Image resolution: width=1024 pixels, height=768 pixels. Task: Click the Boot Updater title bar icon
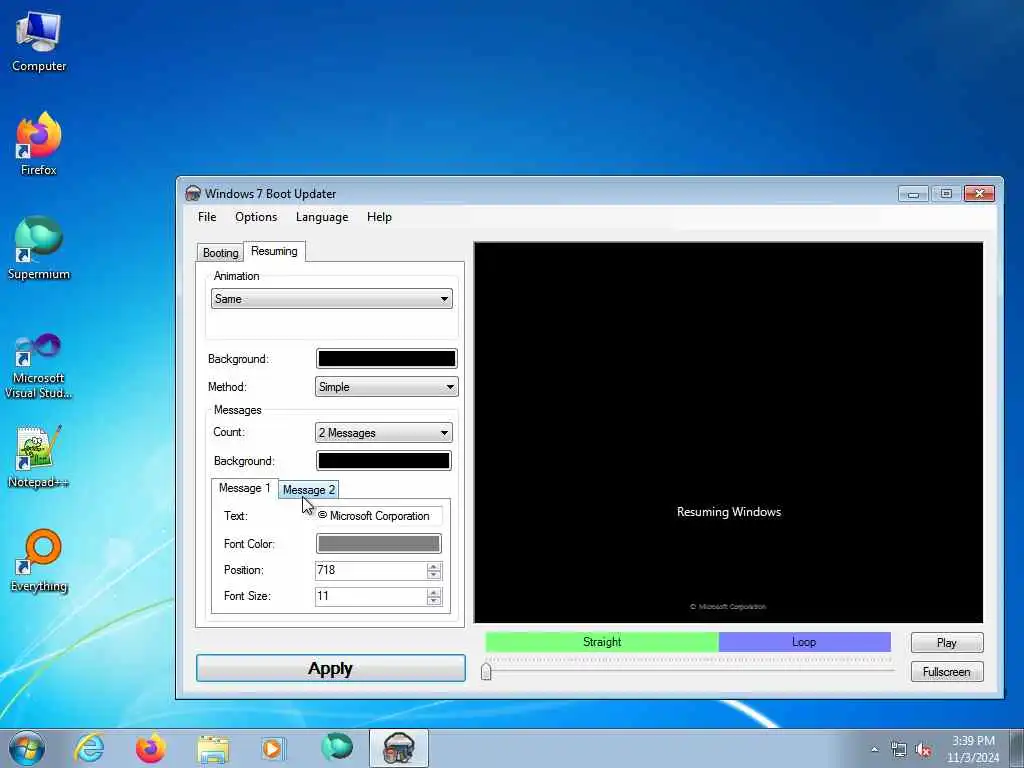click(x=193, y=193)
